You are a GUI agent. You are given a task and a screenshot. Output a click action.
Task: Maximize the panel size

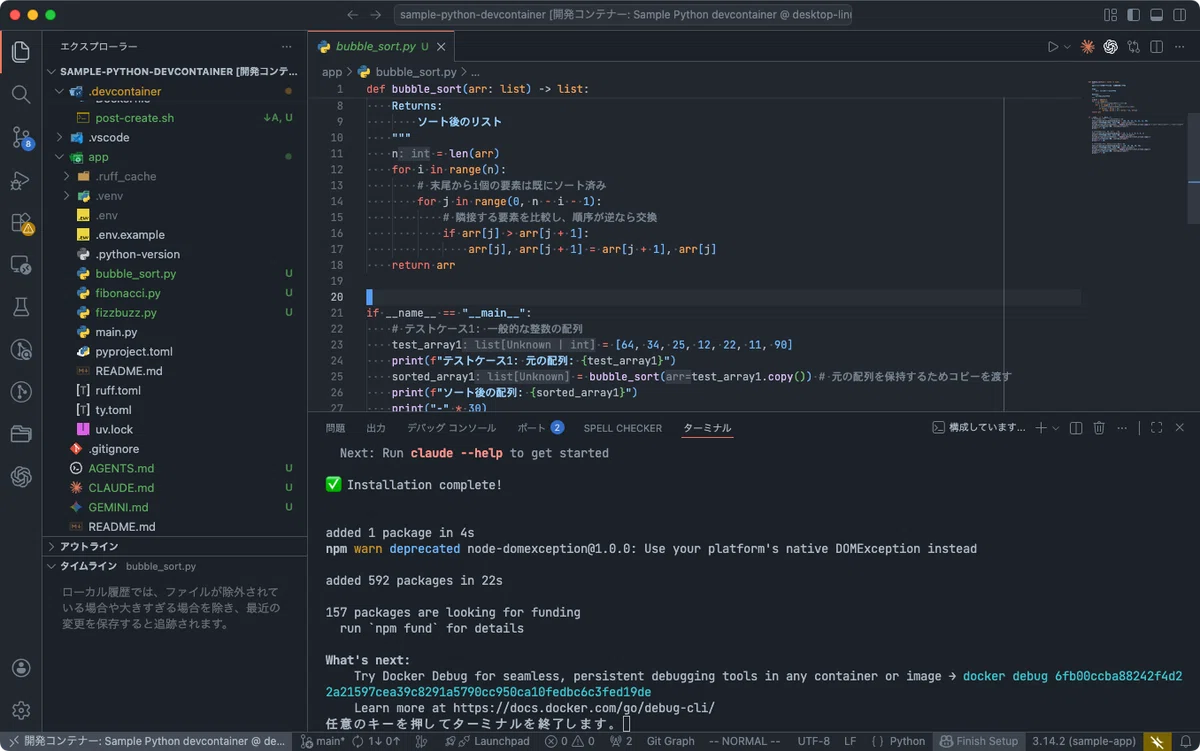click(x=1156, y=428)
